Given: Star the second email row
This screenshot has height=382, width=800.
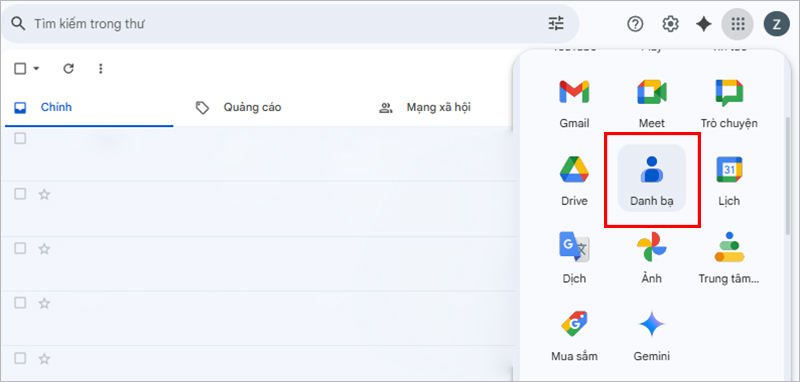Looking at the screenshot, I should 44,194.
